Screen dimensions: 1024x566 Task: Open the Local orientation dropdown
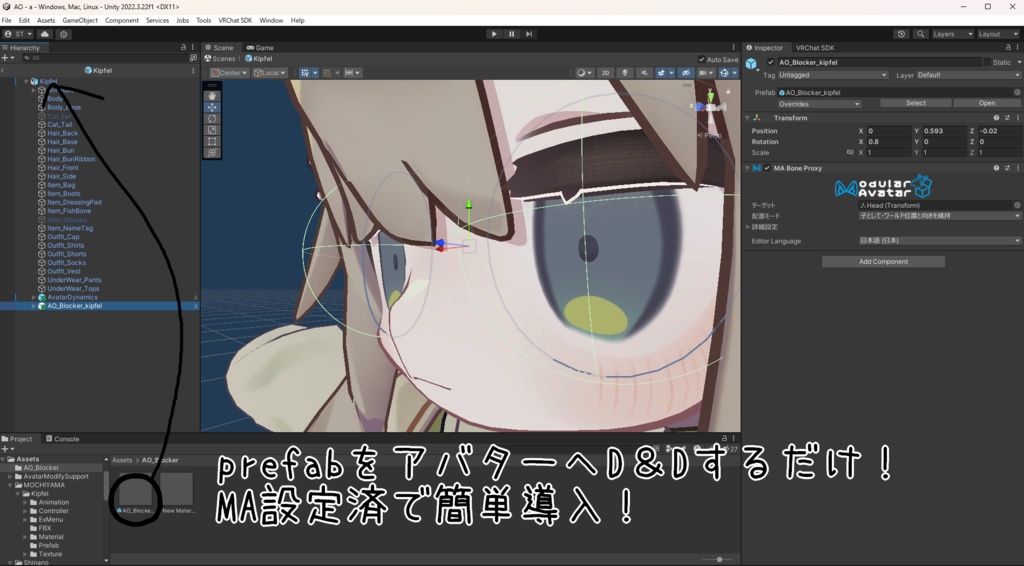pyautogui.click(x=270, y=72)
